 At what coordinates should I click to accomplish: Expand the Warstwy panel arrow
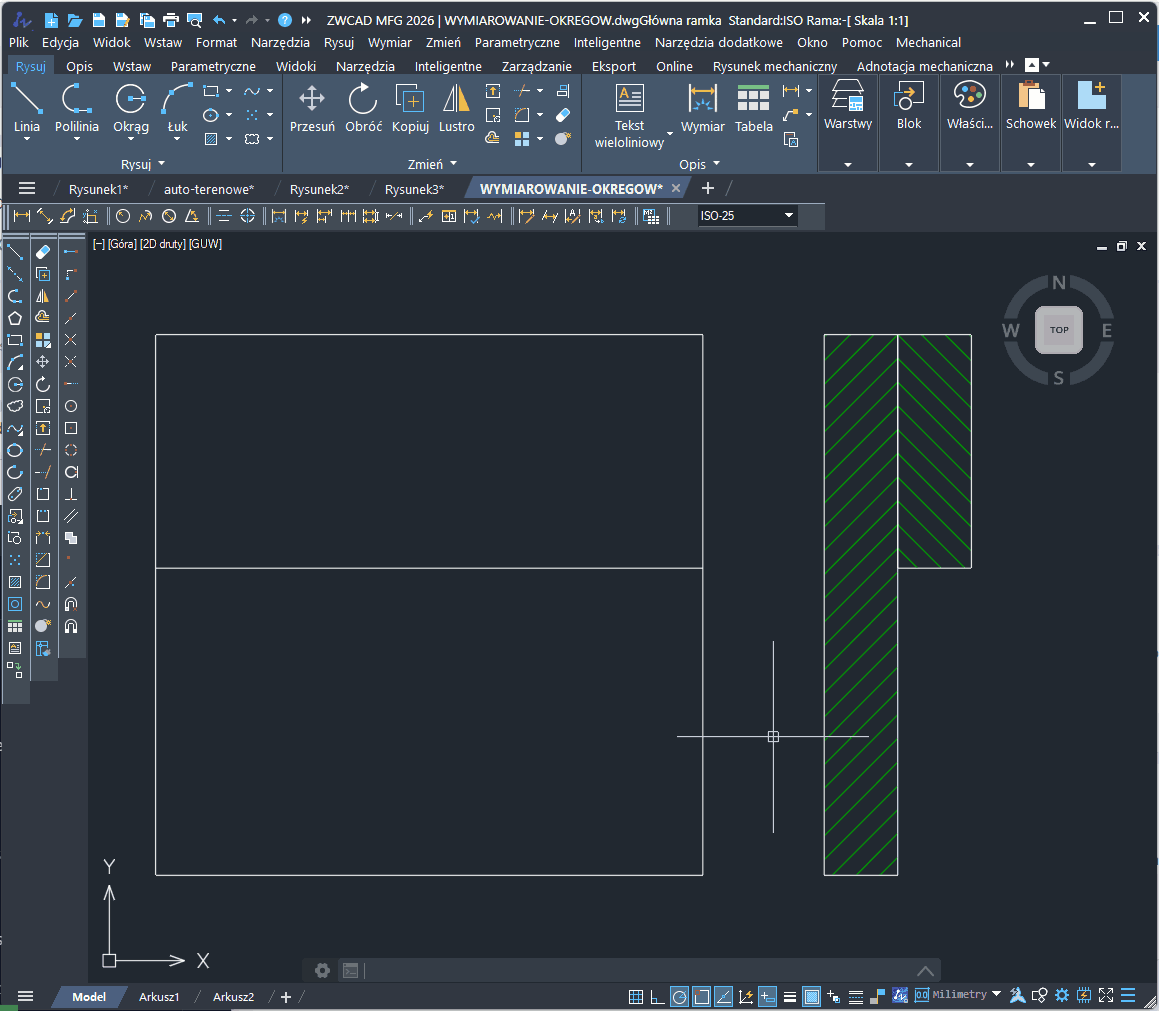pos(848,165)
